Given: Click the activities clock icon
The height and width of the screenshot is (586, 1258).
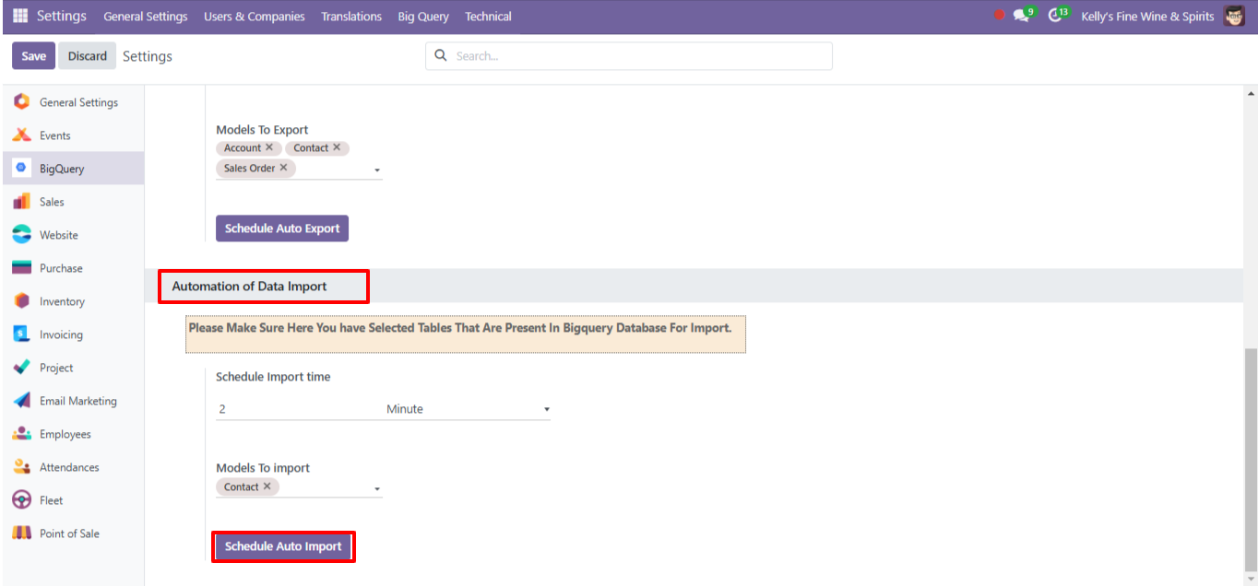Looking at the screenshot, I should pyautogui.click(x=1054, y=16).
